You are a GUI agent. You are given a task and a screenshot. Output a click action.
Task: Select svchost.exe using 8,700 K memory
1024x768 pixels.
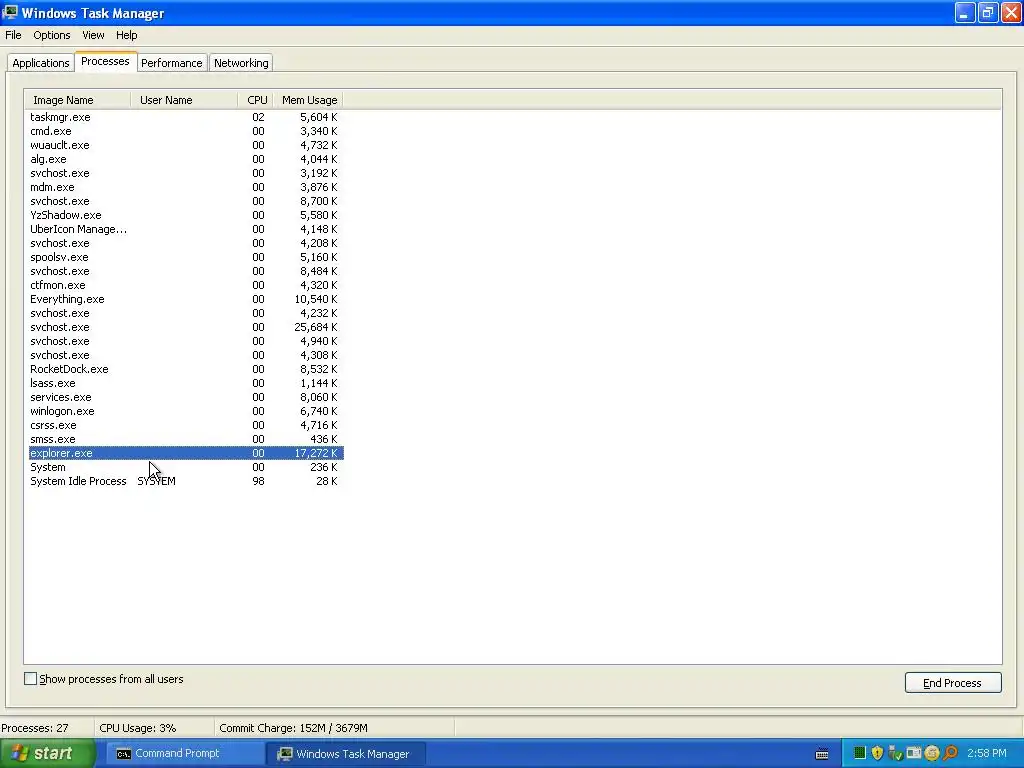(x=184, y=201)
